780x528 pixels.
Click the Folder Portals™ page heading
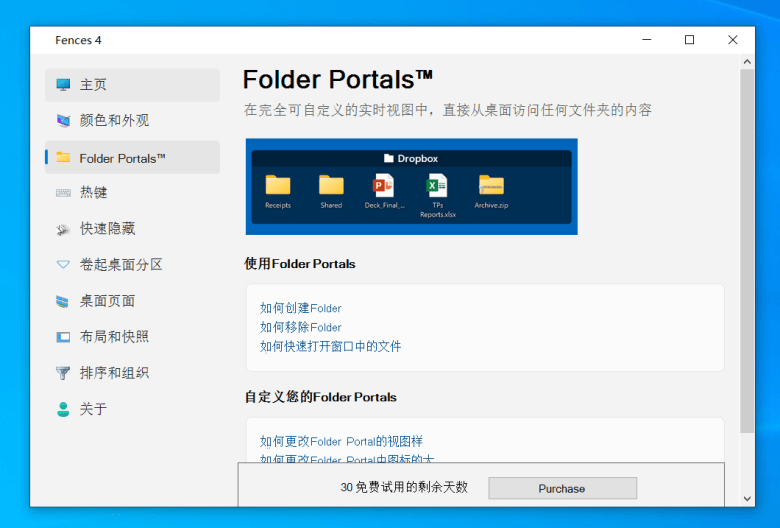(338, 80)
